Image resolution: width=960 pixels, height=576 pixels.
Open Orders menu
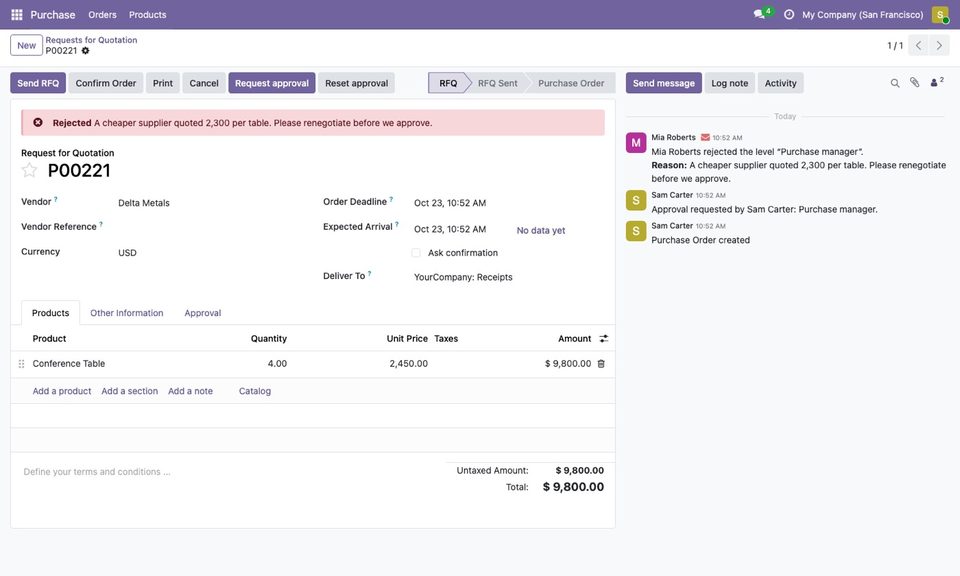click(102, 15)
